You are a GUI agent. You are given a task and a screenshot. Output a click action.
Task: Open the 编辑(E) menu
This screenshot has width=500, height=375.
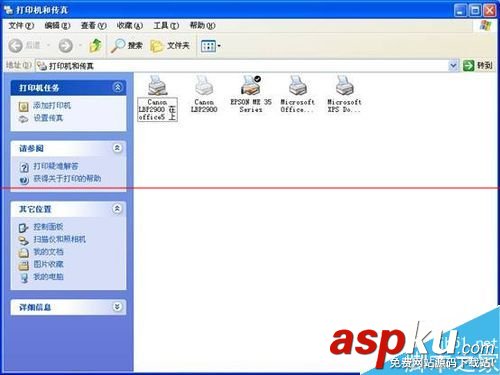[x=57, y=26]
